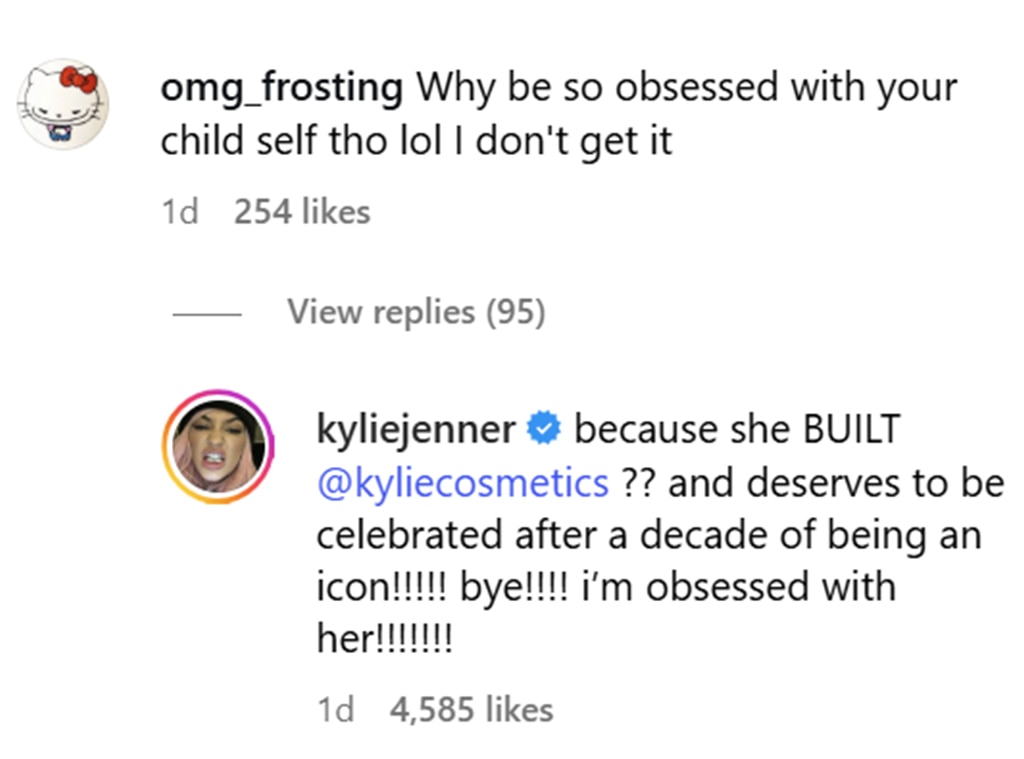Click the line "child self tho lol"
This screenshot has width=1024, height=759.
pos(298,140)
